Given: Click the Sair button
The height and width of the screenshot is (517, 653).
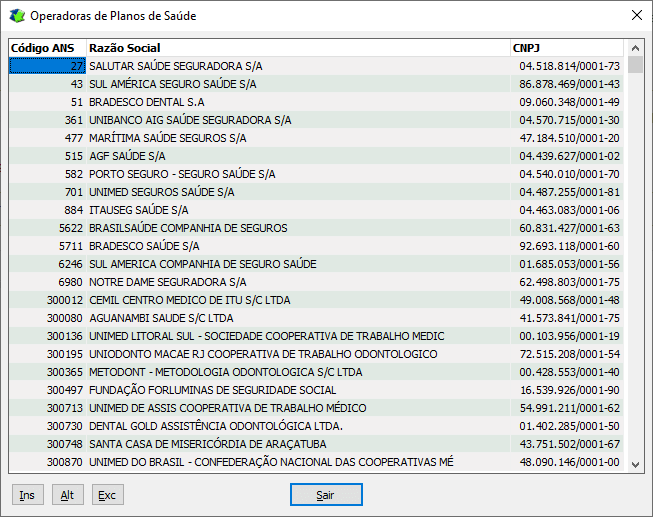Looking at the screenshot, I should point(325,495).
